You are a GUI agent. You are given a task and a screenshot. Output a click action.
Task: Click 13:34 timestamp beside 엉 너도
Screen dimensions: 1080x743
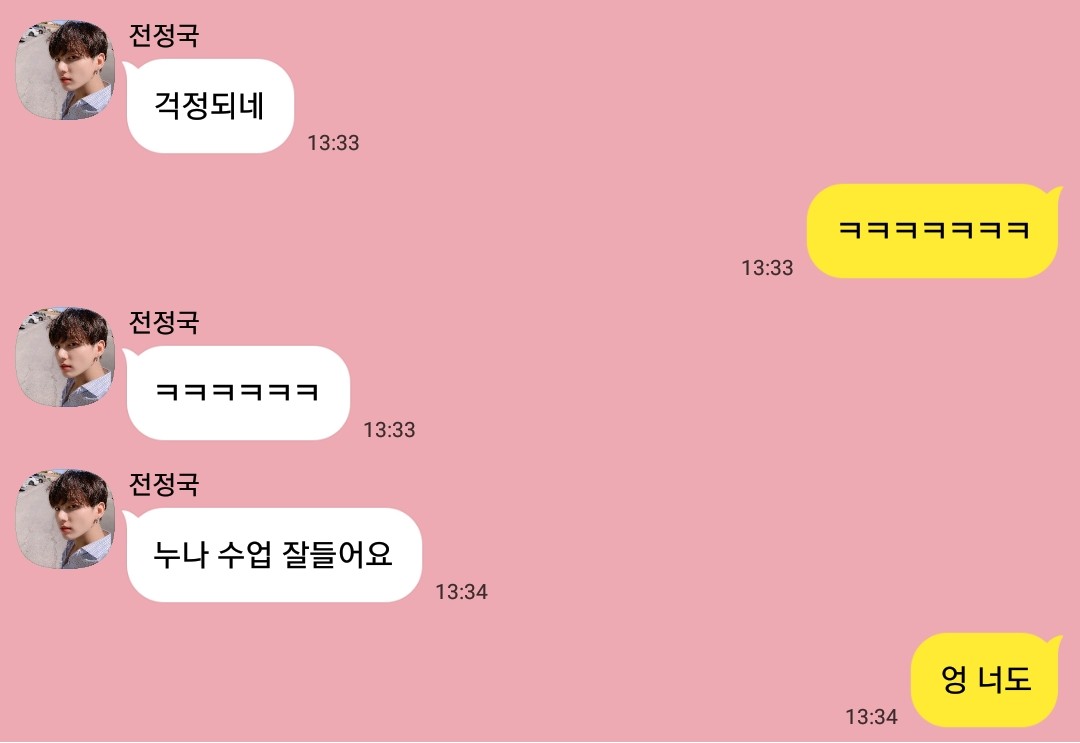pos(872,718)
